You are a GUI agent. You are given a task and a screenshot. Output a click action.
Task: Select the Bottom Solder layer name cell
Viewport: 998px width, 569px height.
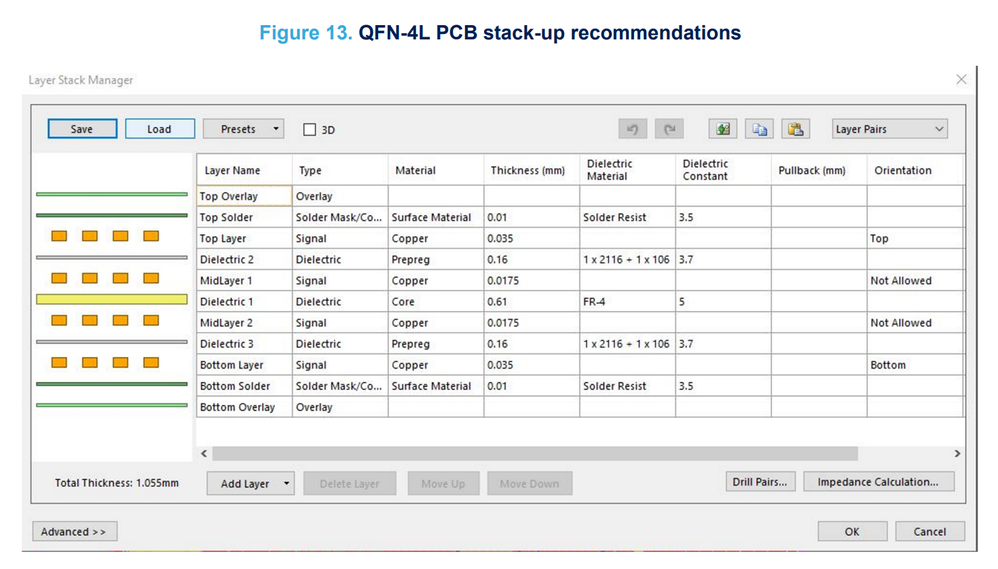pos(244,386)
